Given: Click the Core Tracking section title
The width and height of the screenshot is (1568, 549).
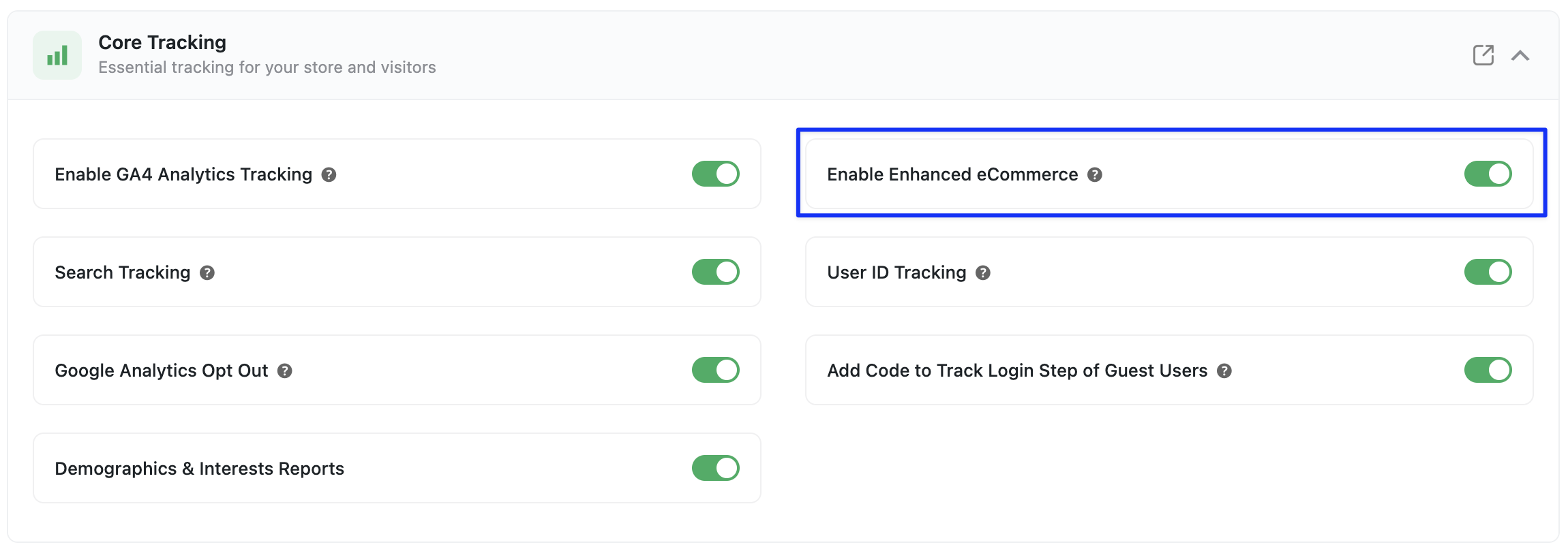Looking at the screenshot, I should click(x=162, y=42).
